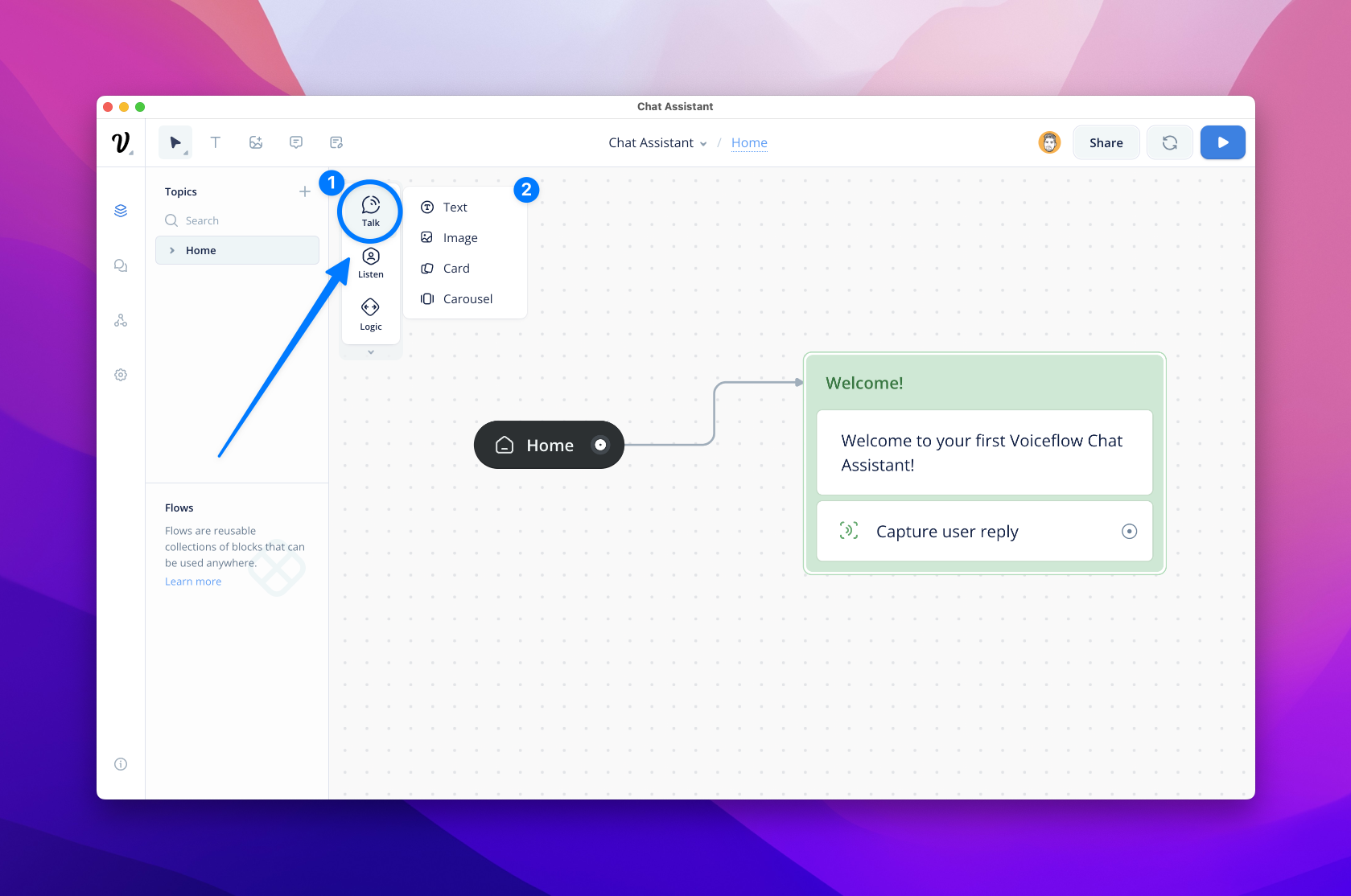Maximize the window with green button
Screen dimensions: 1351x896
coord(140,107)
